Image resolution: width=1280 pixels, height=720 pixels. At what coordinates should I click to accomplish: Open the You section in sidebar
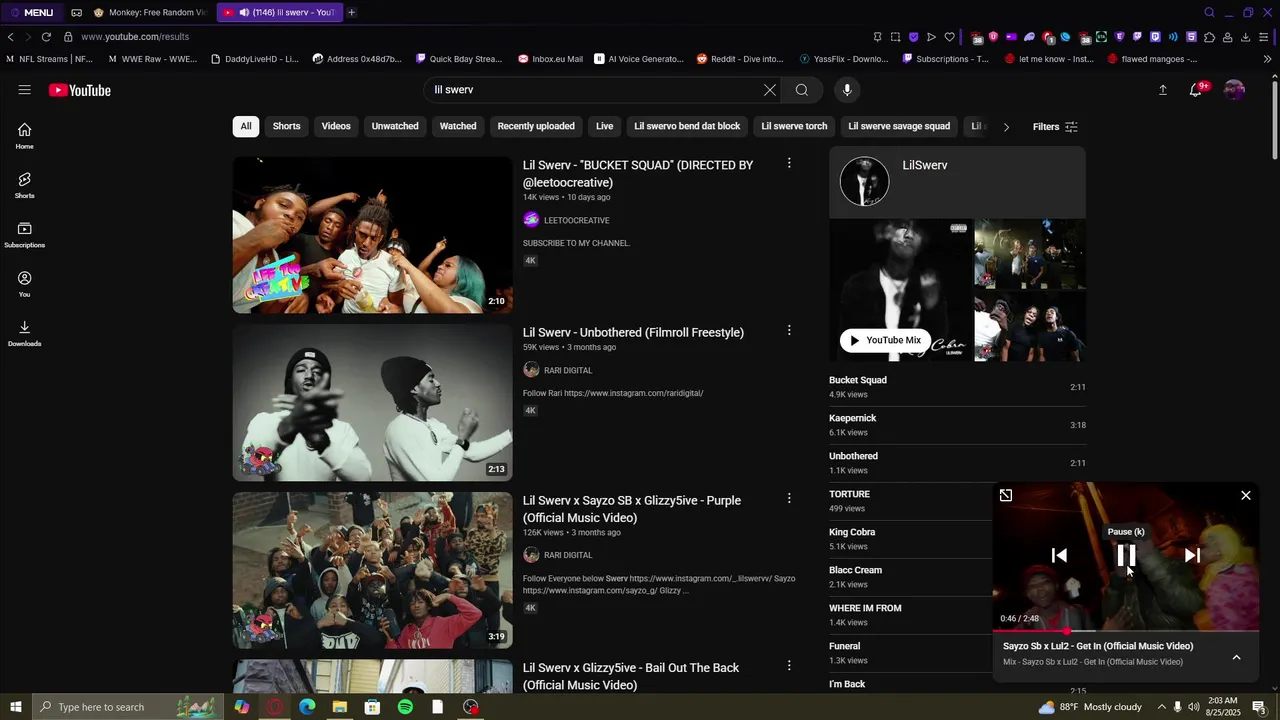tap(24, 284)
